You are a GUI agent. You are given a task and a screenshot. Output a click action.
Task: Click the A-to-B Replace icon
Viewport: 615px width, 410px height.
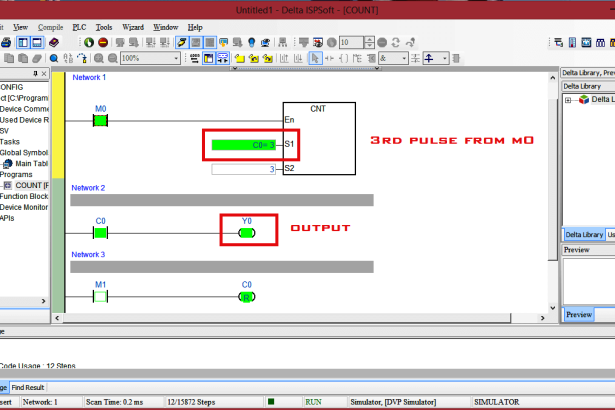[x=68, y=58]
